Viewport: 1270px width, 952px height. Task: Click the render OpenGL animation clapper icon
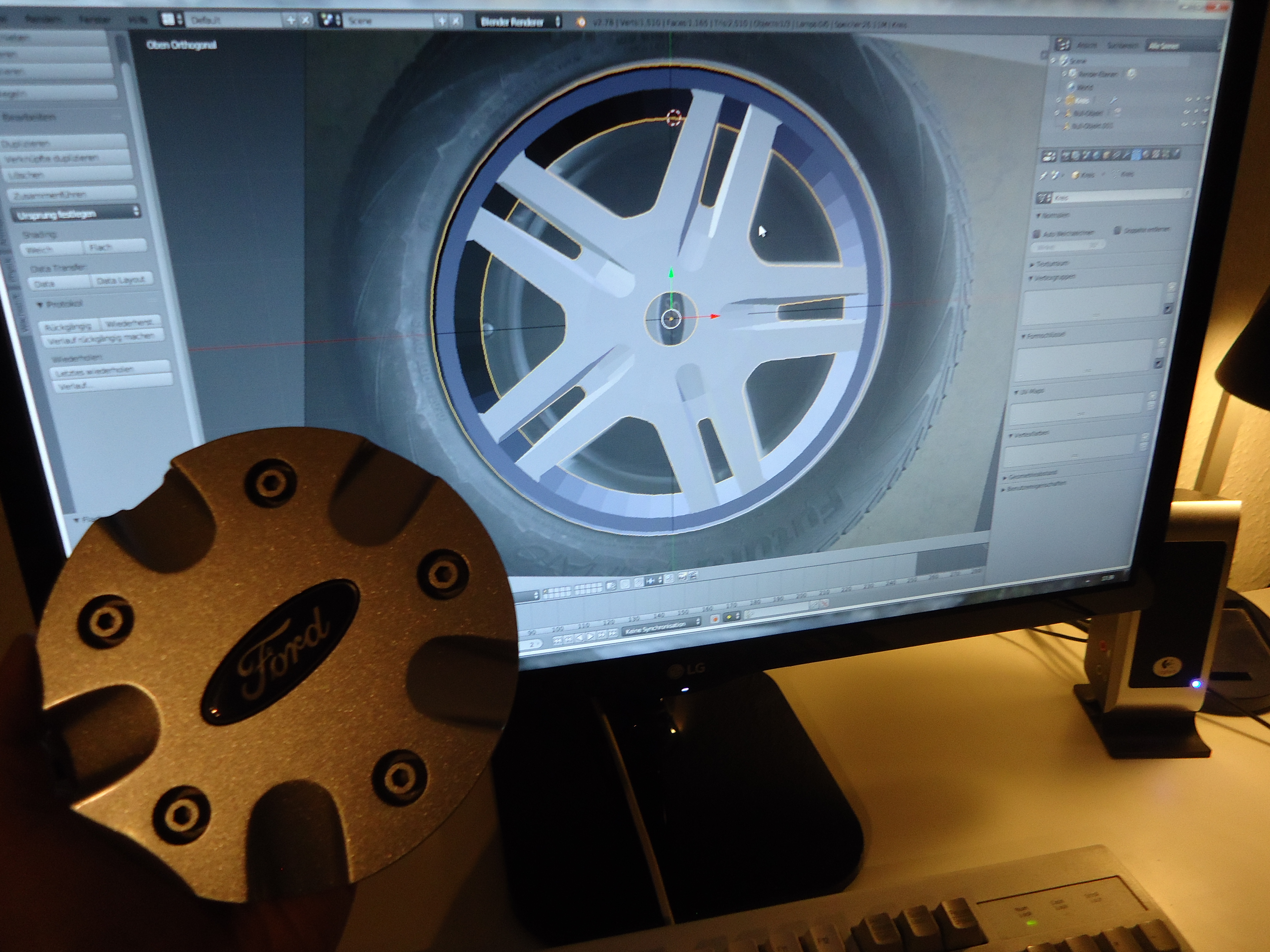tap(693, 575)
